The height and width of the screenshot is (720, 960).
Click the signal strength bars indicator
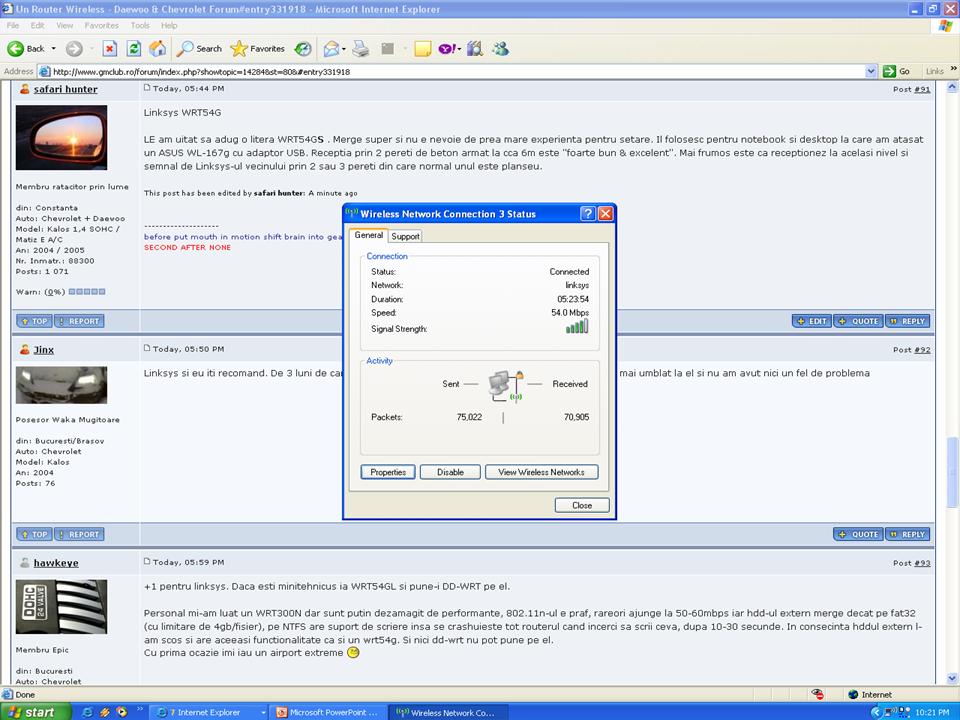pyautogui.click(x=577, y=327)
